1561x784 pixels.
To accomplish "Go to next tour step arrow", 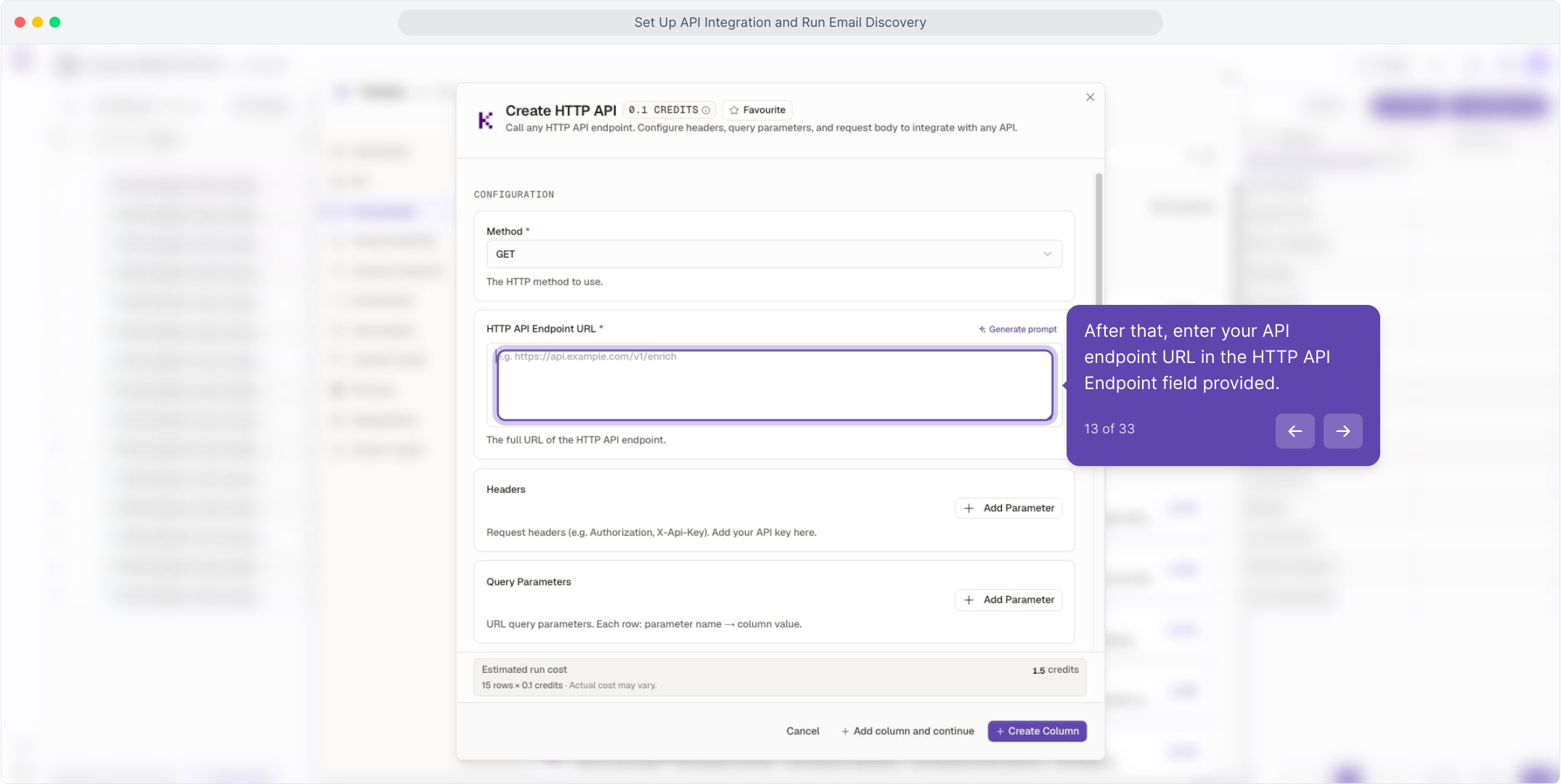I will 1342,431.
